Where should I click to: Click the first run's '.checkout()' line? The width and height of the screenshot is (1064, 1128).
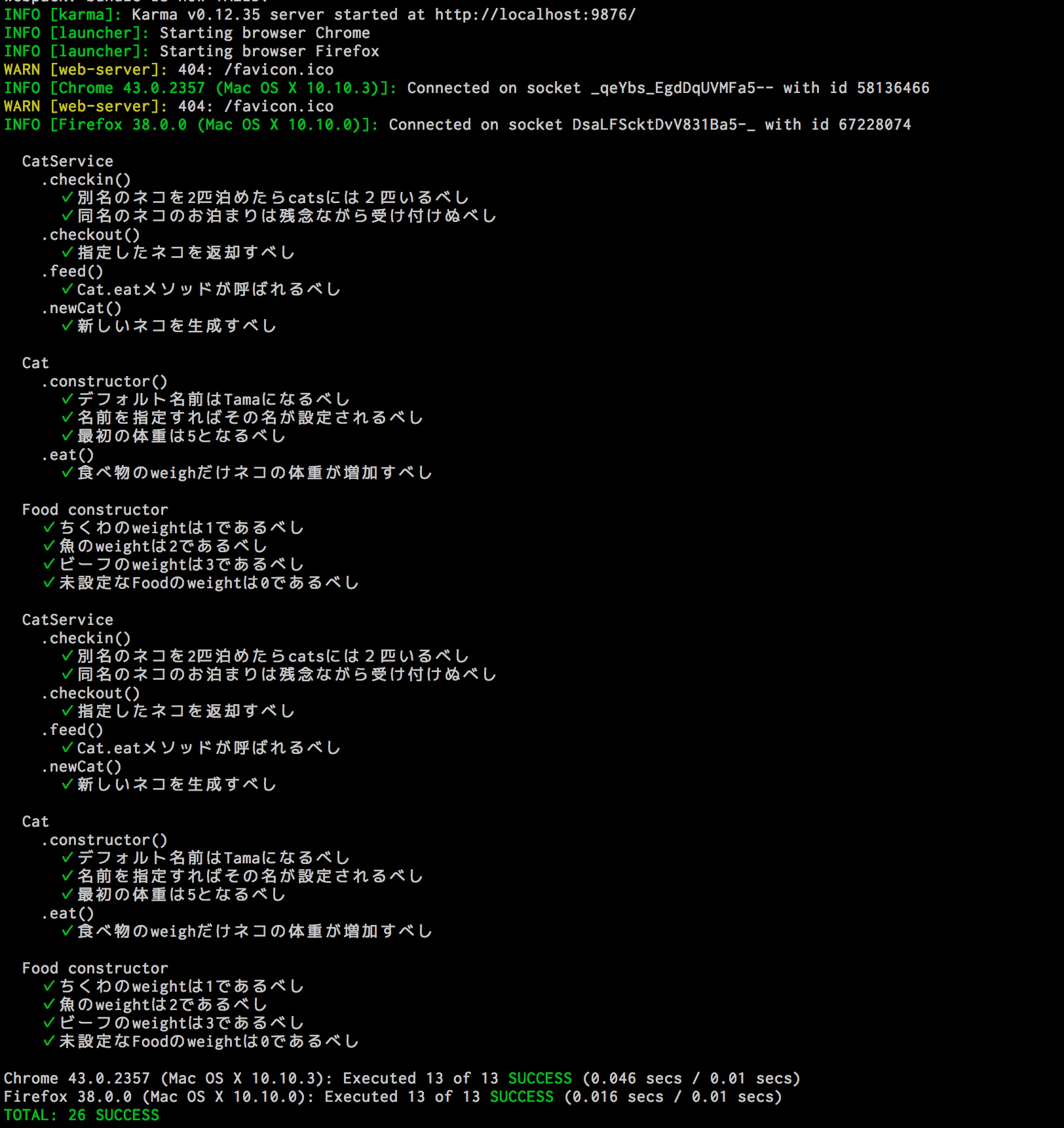point(90,235)
